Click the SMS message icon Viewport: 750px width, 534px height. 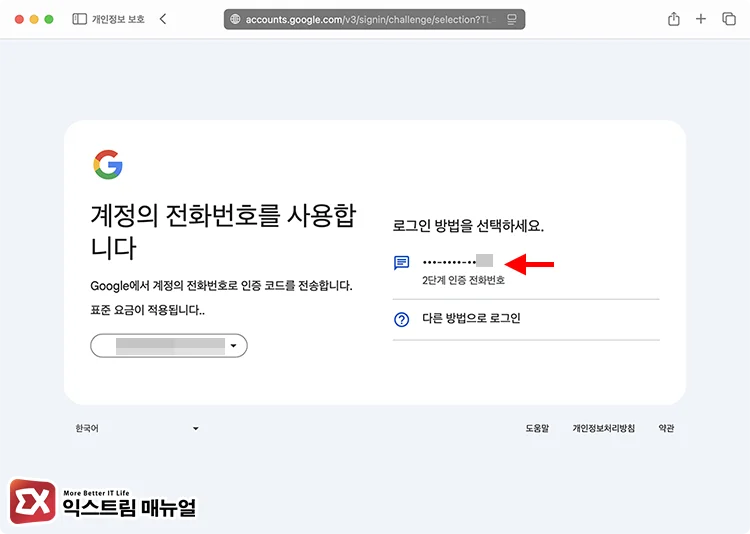tap(401, 263)
